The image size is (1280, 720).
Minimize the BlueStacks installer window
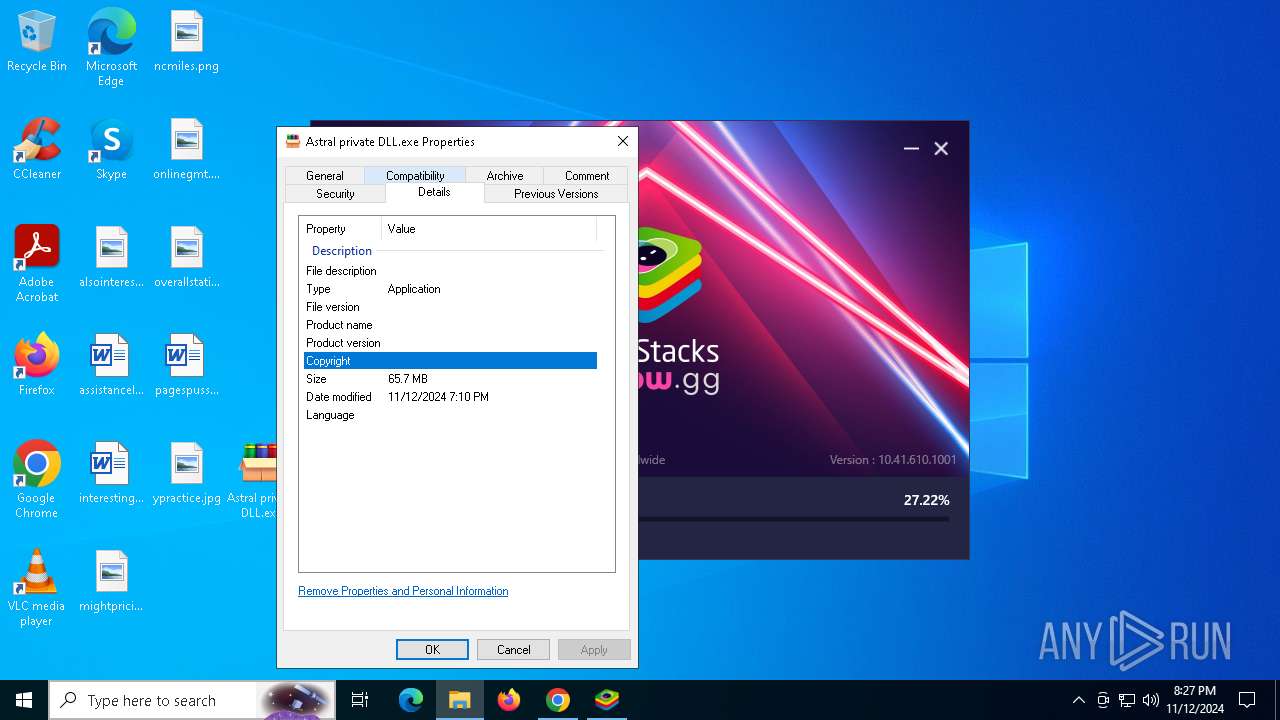point(911,148)
